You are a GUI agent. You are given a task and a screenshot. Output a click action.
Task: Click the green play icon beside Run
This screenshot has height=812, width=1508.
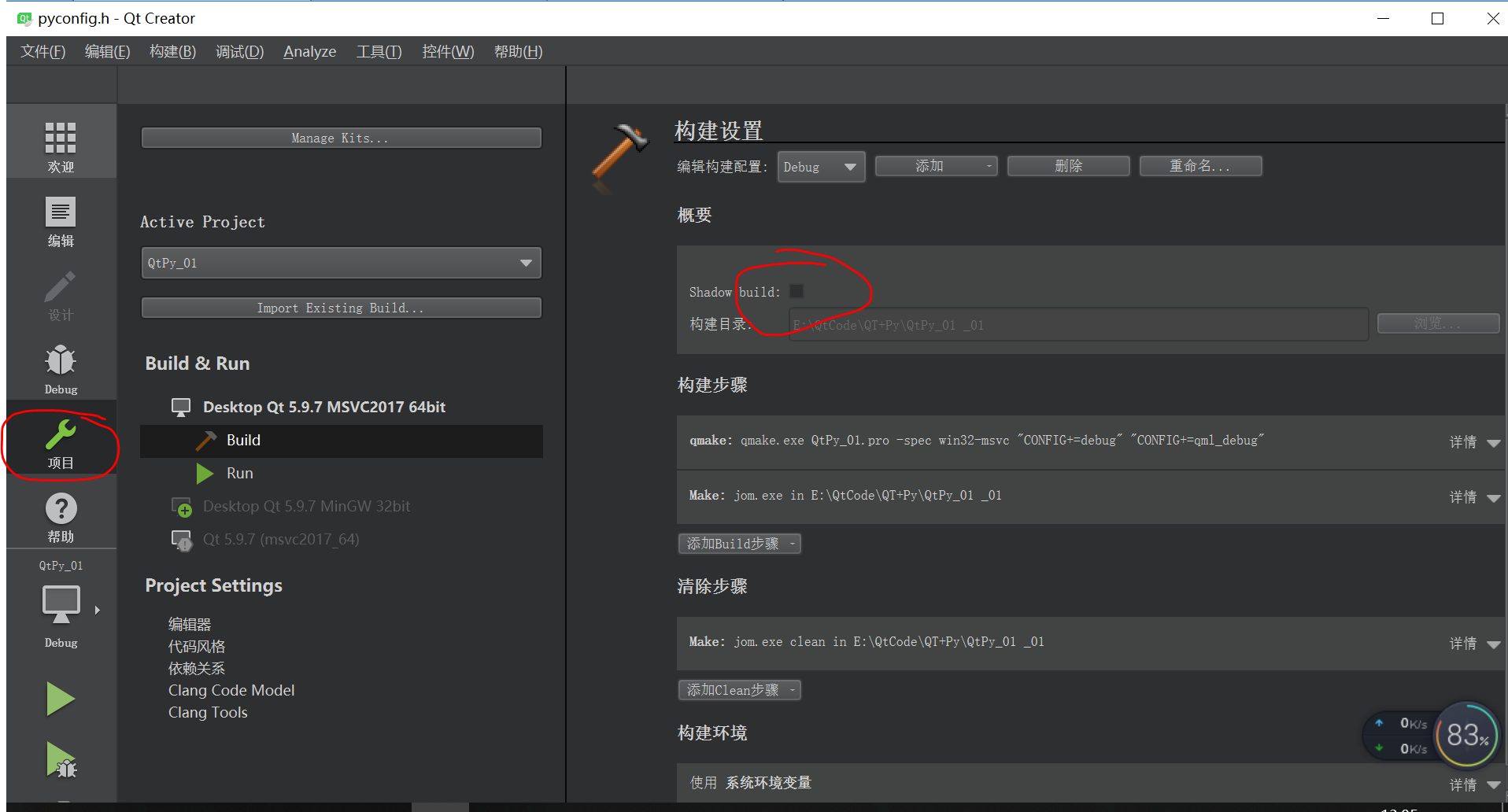pyautogui.click(x=205, y=474)
